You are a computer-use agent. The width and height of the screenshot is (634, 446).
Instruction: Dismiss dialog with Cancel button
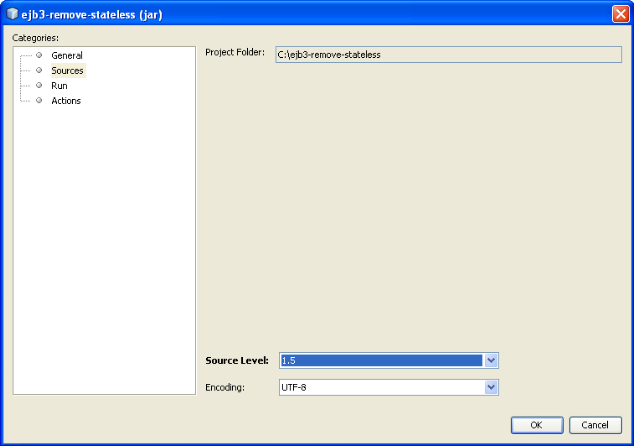[x=595, y=425]
